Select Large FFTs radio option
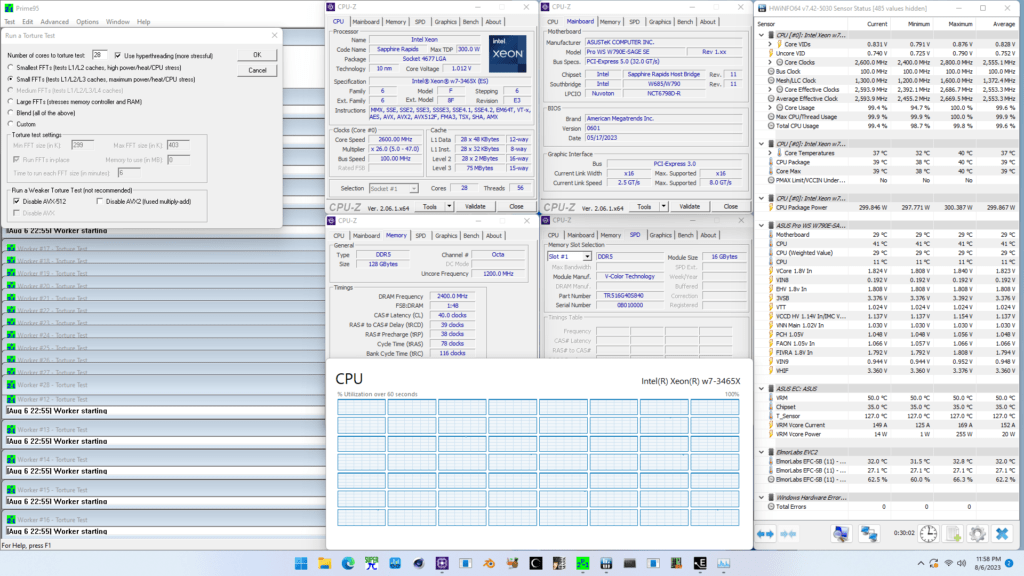The height and width of the screenshot is (576, 1024). point(10,101)
